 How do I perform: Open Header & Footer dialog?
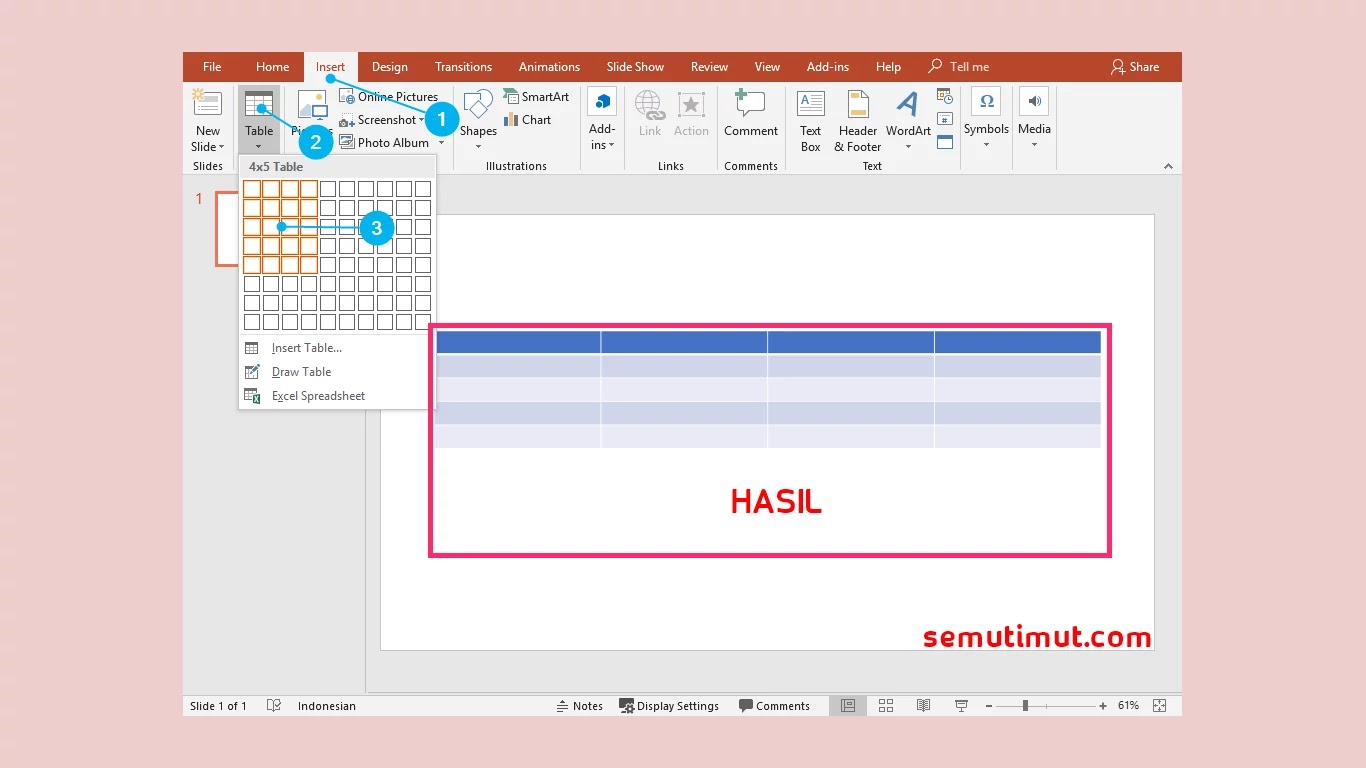click(858, 120)
